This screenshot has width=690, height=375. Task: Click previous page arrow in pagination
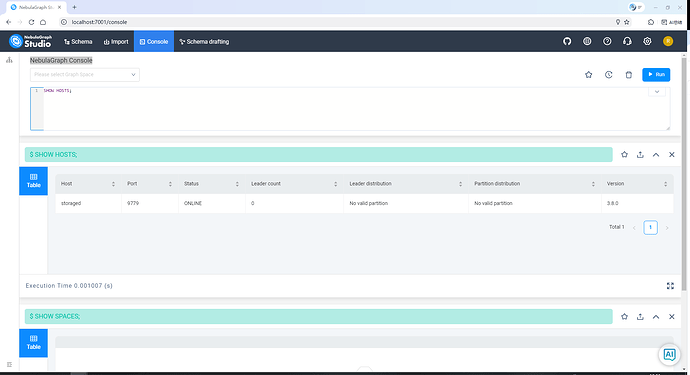click(x=634, y=228)
